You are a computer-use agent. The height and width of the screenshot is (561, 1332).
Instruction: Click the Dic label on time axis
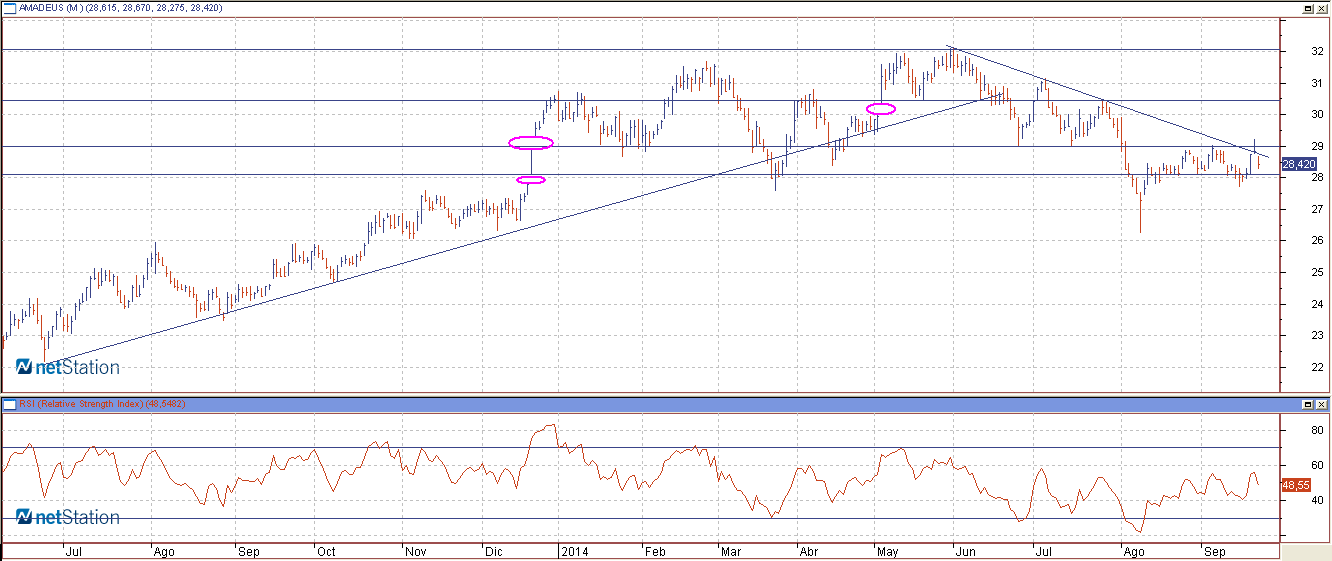click(494, 551)
